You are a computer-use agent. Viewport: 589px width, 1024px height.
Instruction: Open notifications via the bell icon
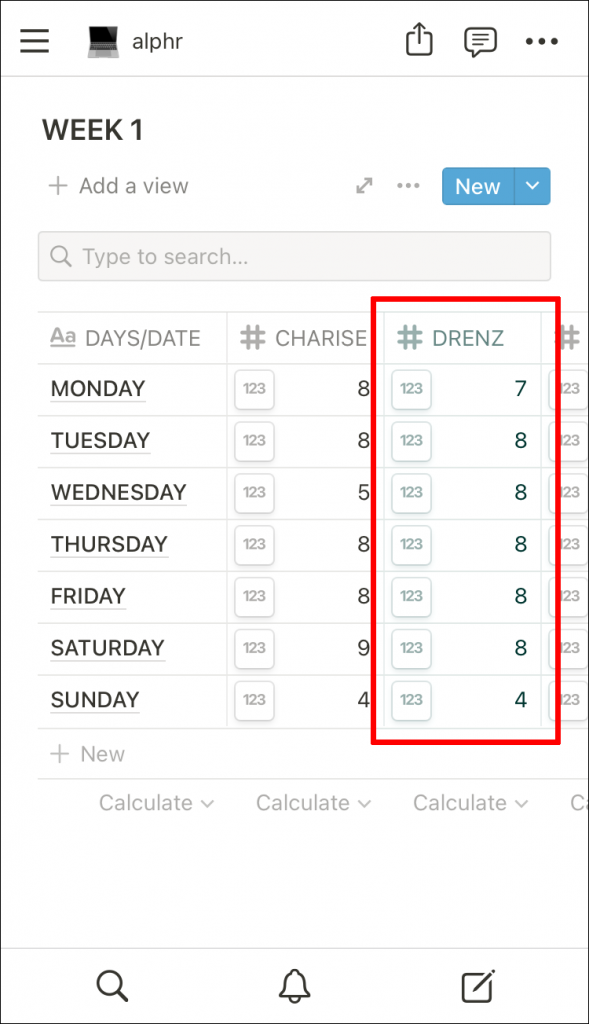[294, 986]
